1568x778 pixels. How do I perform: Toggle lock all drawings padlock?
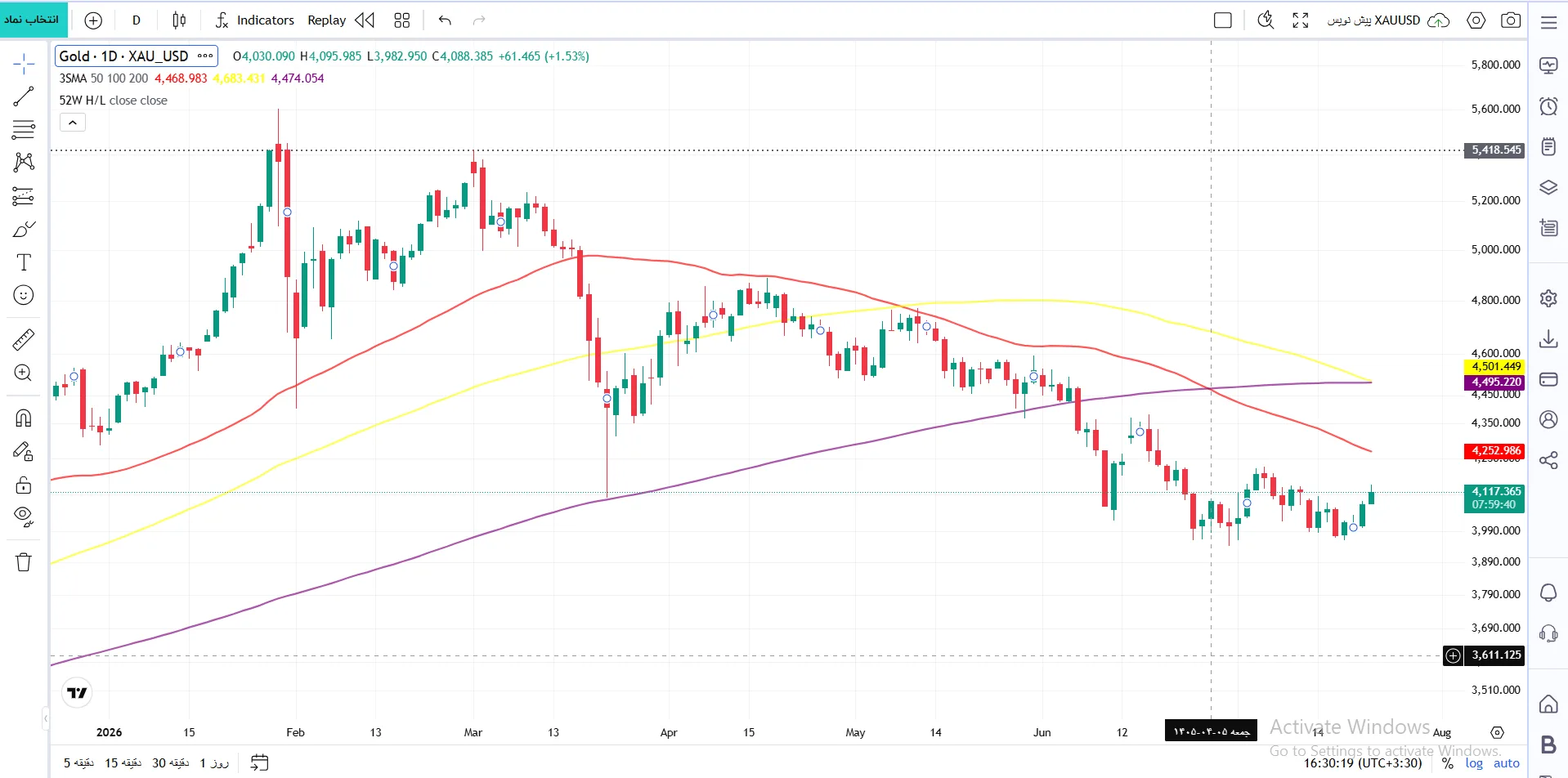coord(24,485)
